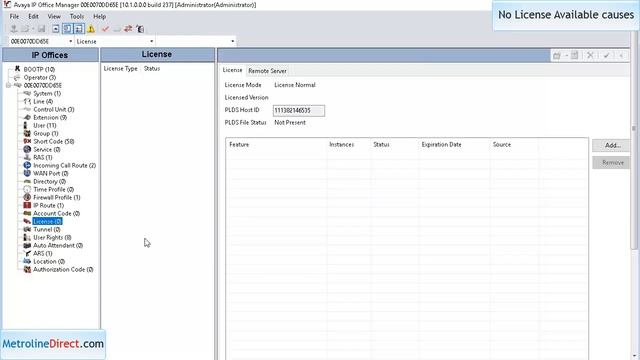
Task: Select User Rights (8) in the tree
Action: click(x=52, y=238)
